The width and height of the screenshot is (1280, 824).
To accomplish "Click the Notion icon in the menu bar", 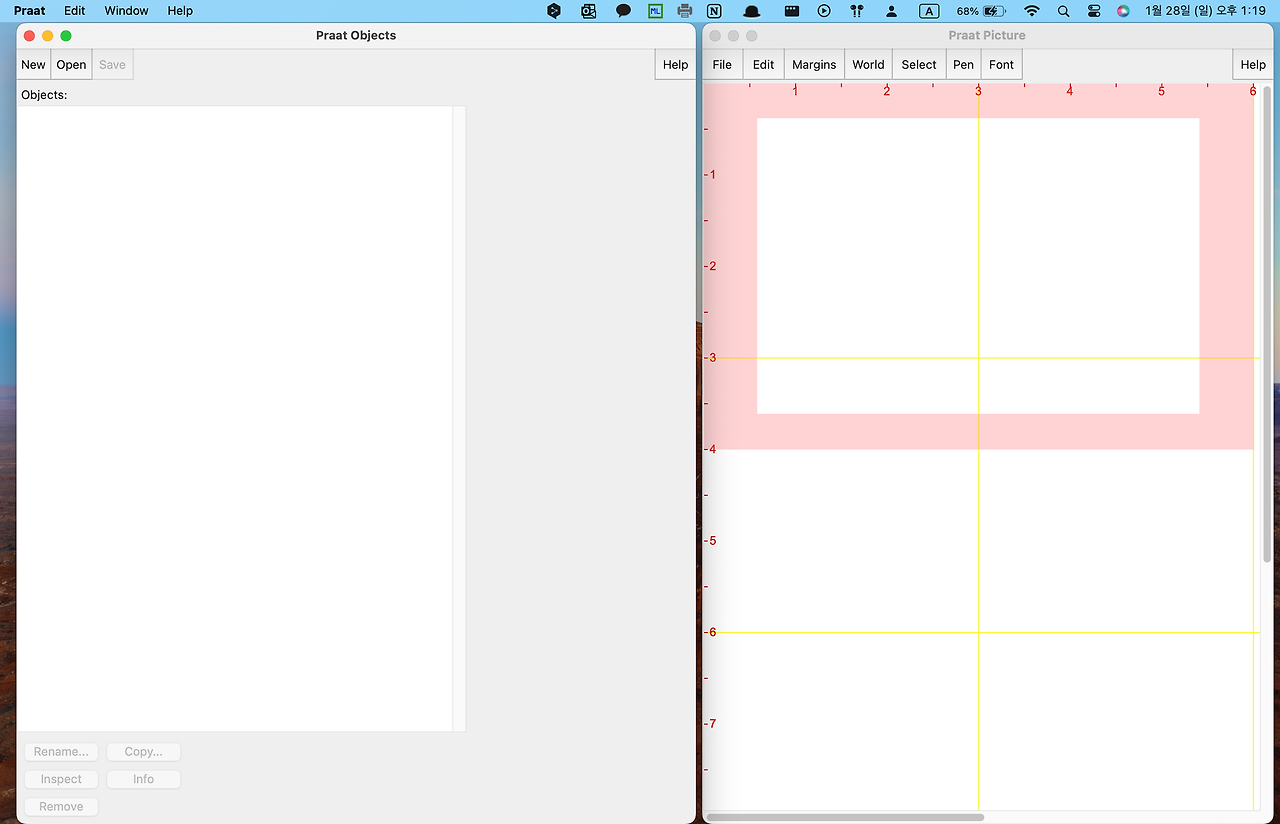I will 714,11.
